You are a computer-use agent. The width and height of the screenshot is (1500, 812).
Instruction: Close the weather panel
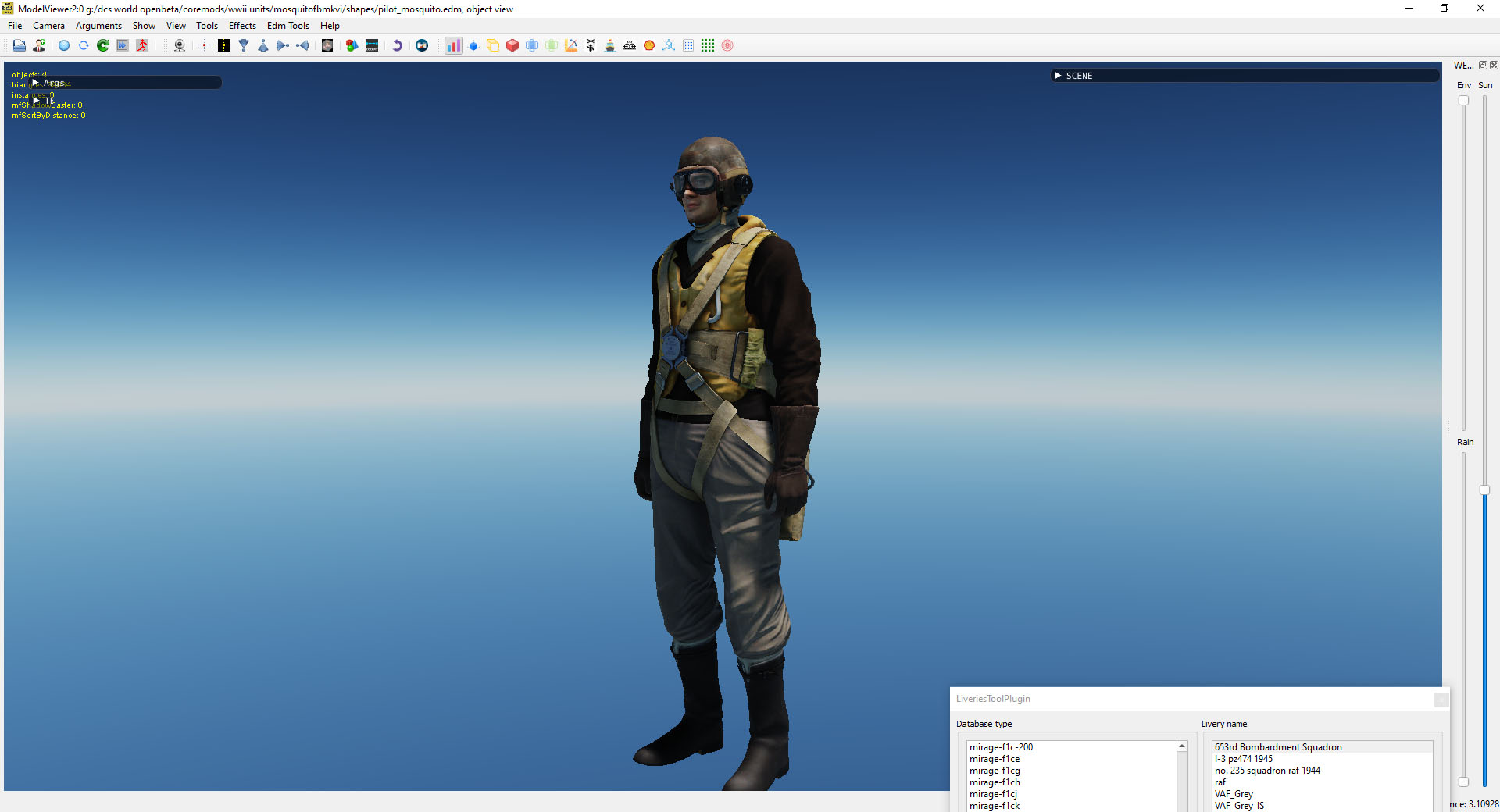[x=1494, y=66]
